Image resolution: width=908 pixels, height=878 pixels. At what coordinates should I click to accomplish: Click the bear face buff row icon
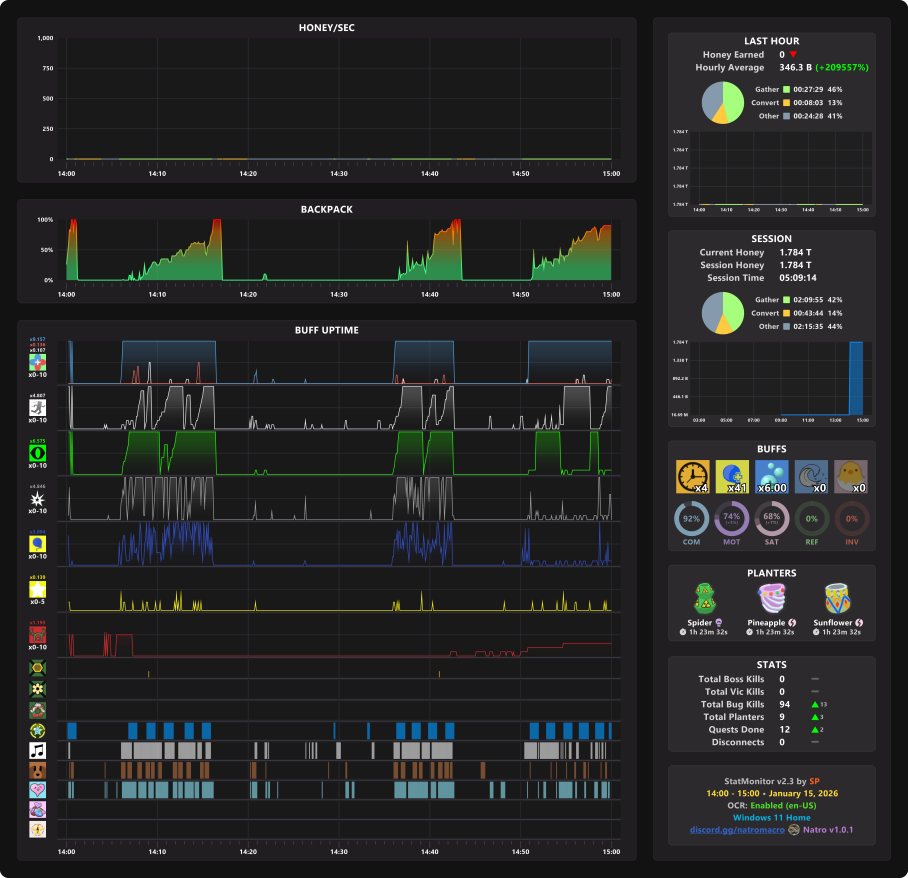coord(38,770)
